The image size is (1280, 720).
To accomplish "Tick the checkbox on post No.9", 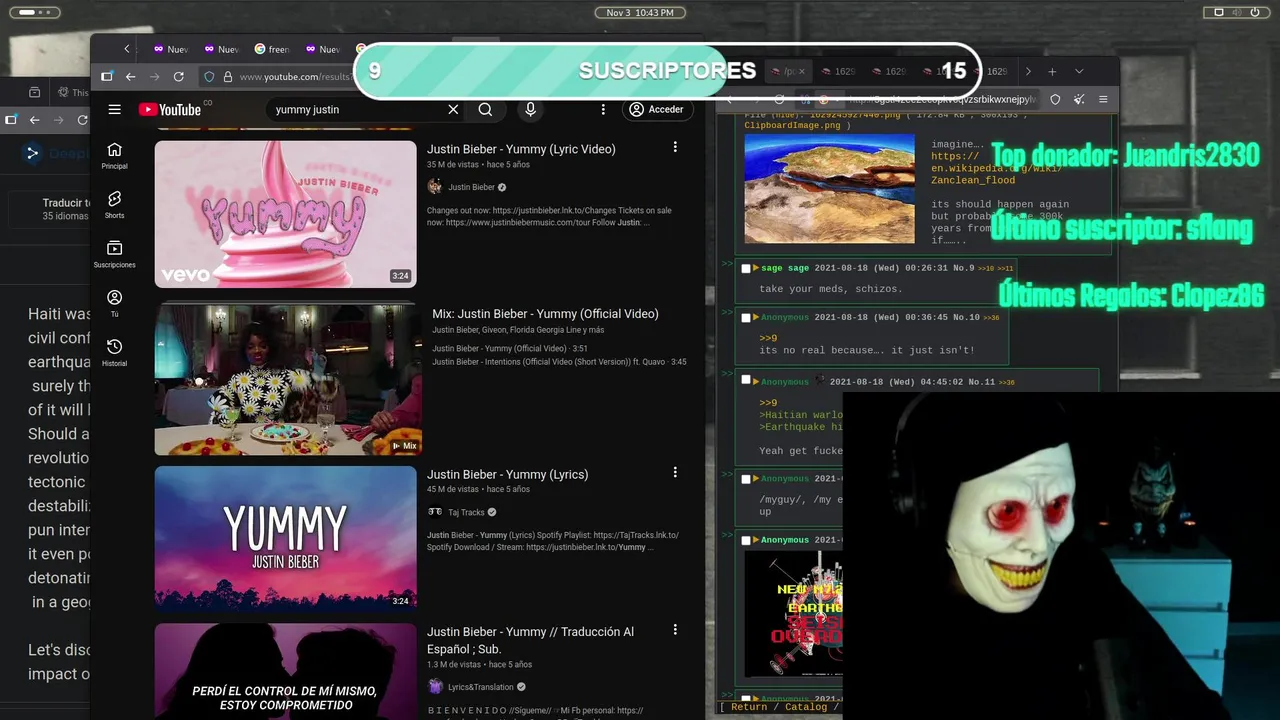I will coord(745,268).
